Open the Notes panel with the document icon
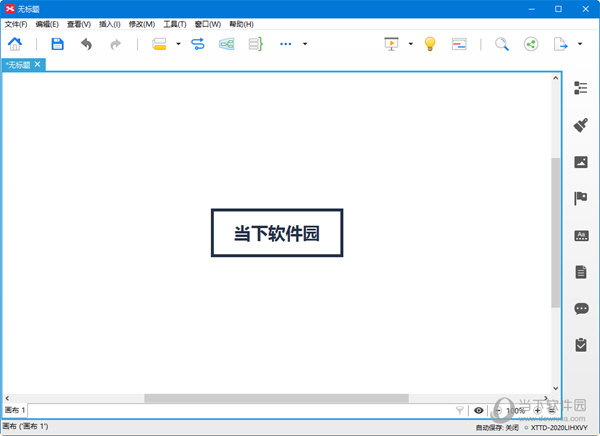The height and width of the screenshot is (436, 600). pyautogui.click(x=581, y=272)
